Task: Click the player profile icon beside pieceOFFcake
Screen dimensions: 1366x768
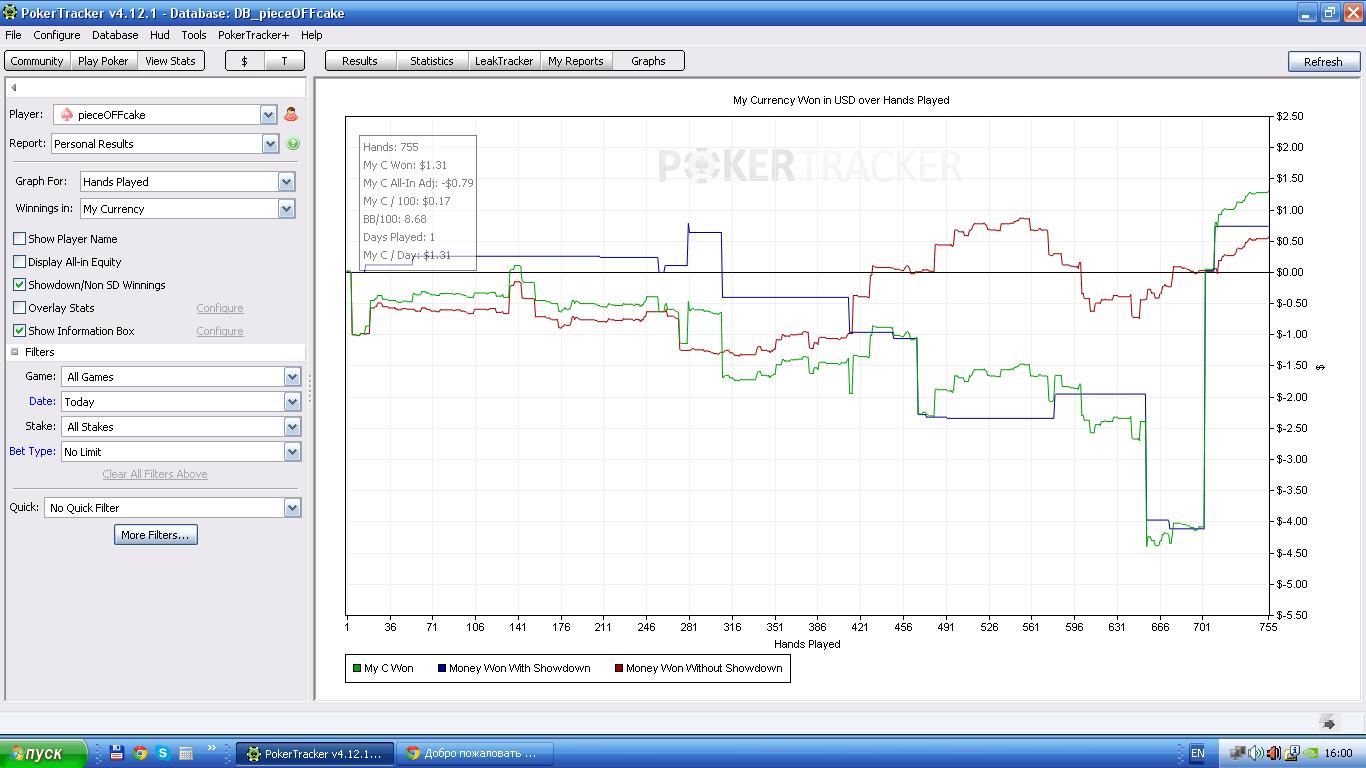Action: pyautogui.click(x=291, y=115)
